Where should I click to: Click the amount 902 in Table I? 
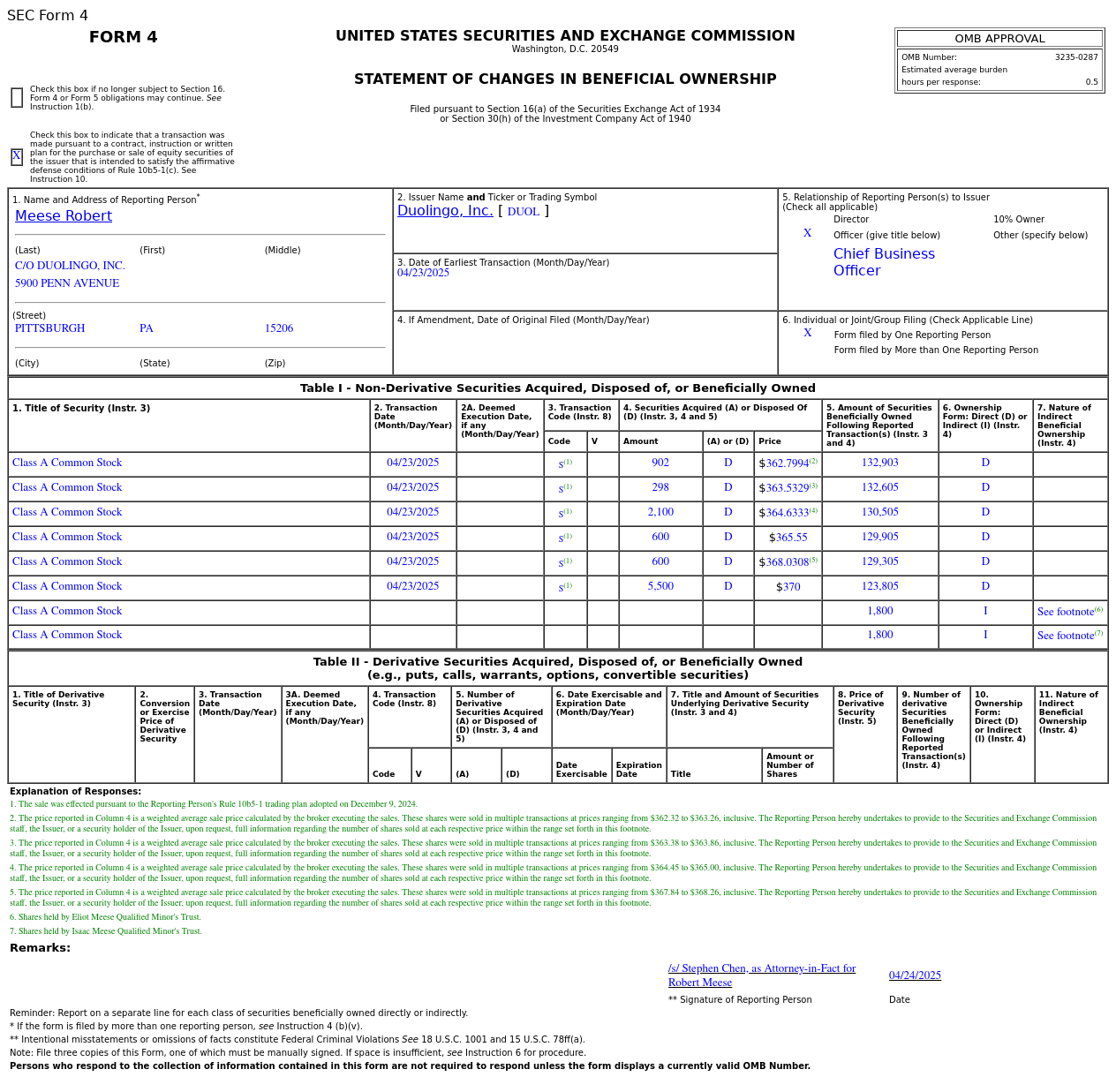click(x=660, y=463)
